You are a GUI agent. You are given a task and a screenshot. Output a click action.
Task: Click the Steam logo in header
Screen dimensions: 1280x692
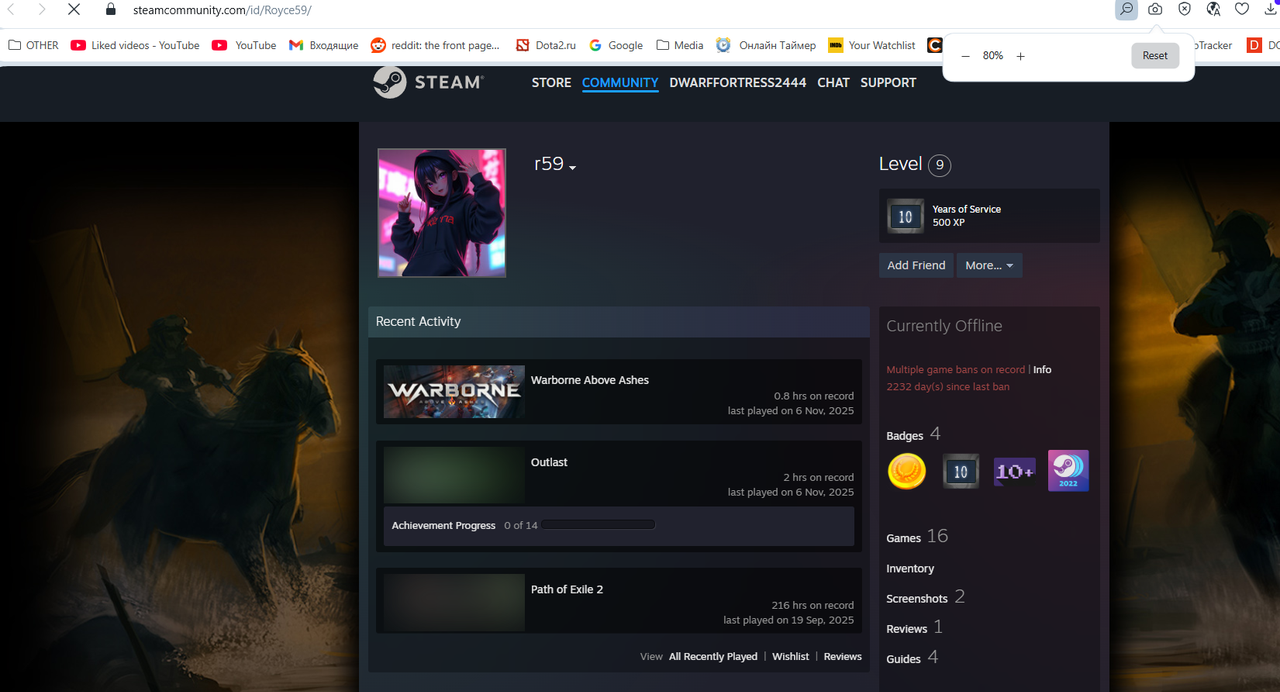428,82
